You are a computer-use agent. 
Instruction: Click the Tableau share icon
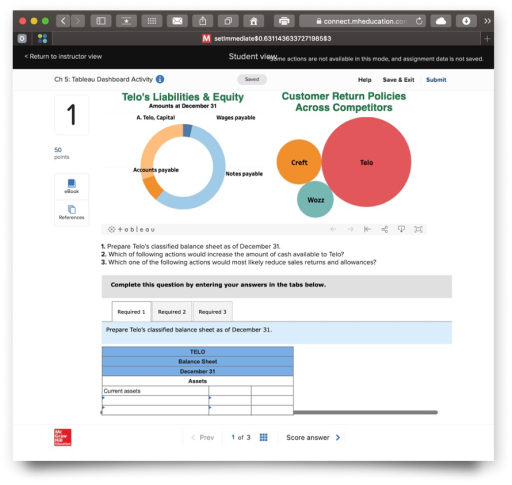coord(384,229)
